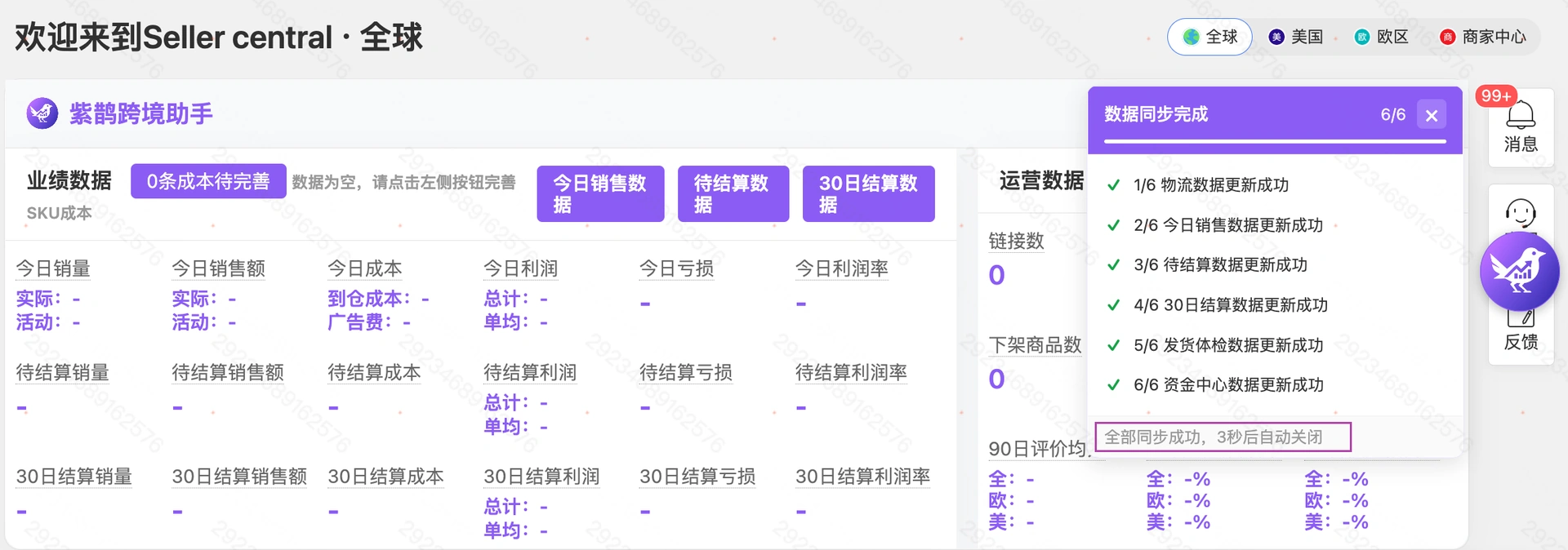Click checkmark beside 3/6 待结算数据更新成功
1568x550 pixels.
coord(1113,265)
